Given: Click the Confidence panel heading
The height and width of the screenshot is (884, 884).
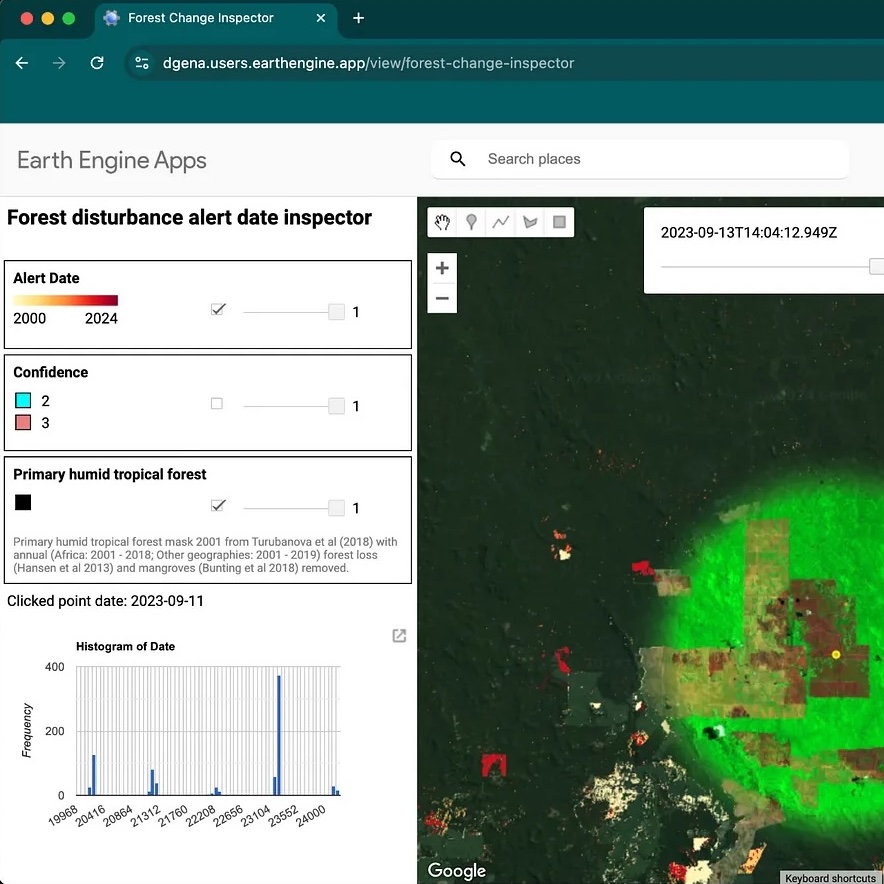Looking at the screenshot, I should tap(51, 372).
